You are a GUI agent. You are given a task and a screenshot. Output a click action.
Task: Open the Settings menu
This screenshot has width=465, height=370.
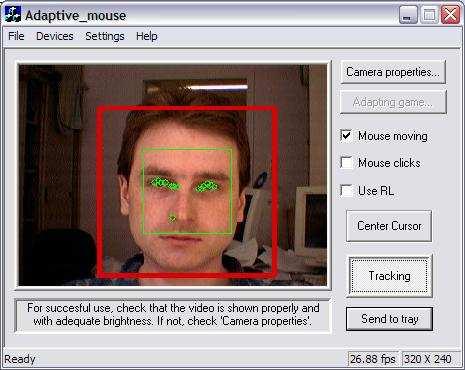pos(105,36)
